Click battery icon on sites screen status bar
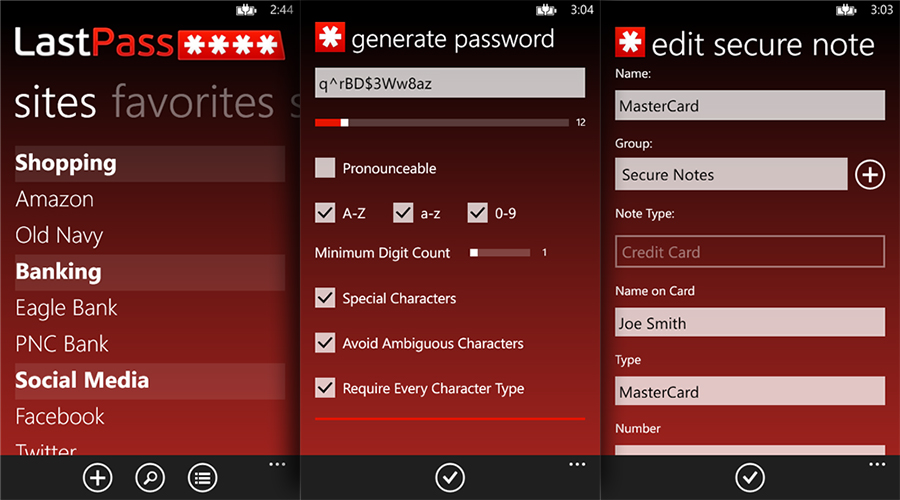900x500 pixels. click(x=246, y=10)
